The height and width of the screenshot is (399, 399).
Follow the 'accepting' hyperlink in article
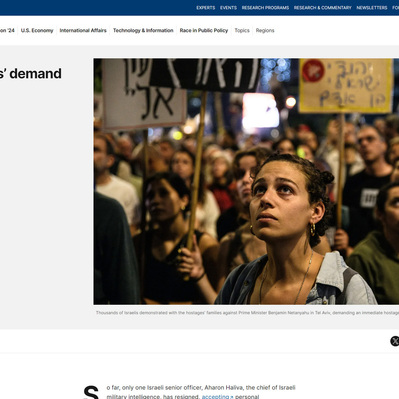217,396
